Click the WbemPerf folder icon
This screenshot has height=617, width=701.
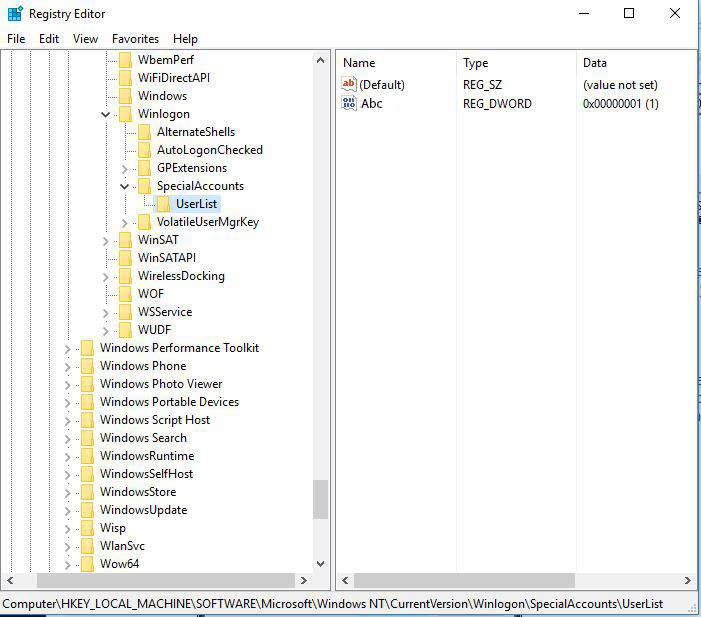point(126,59)
